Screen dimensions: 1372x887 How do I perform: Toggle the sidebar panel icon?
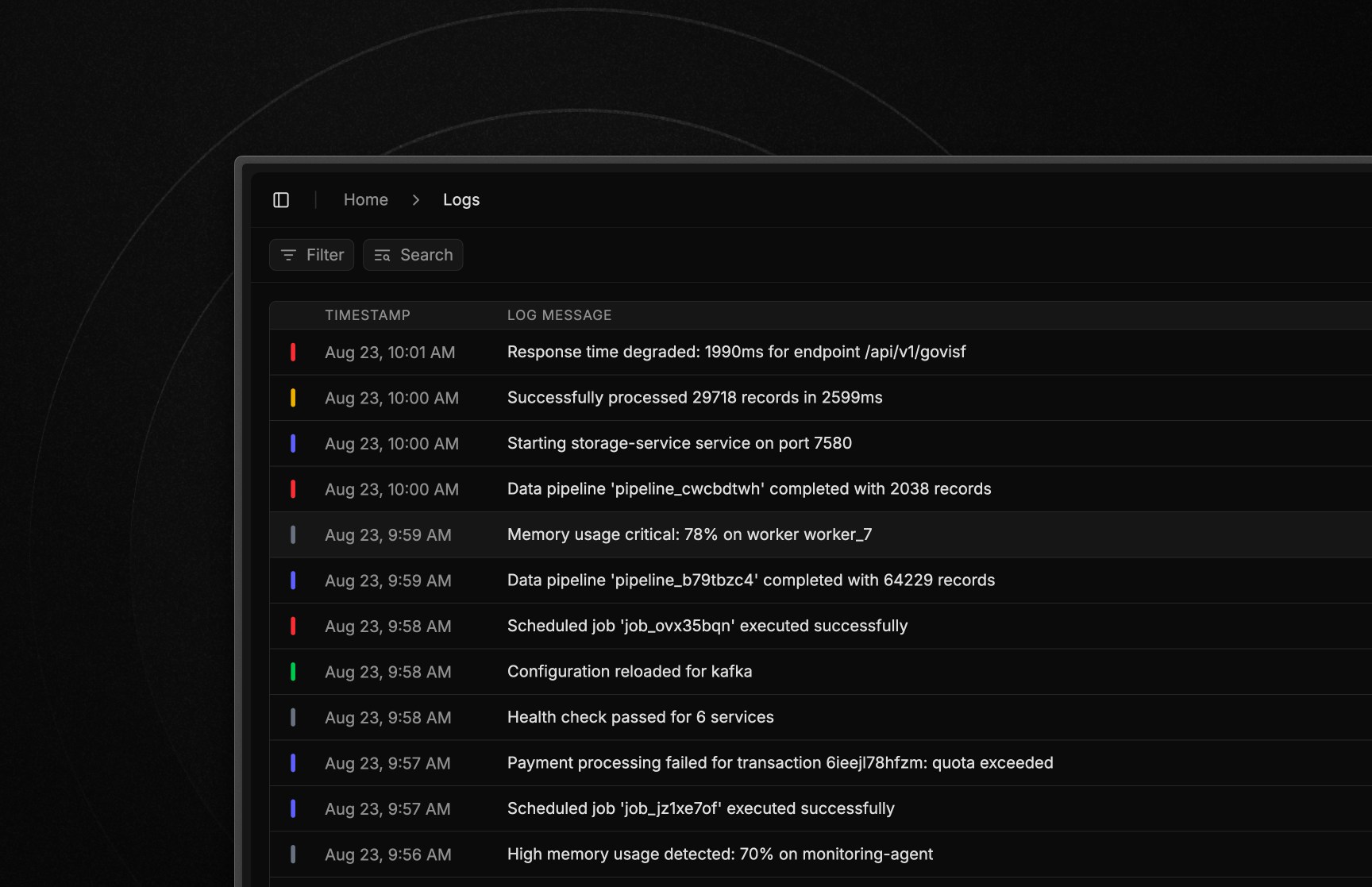(x=281, y=200)
